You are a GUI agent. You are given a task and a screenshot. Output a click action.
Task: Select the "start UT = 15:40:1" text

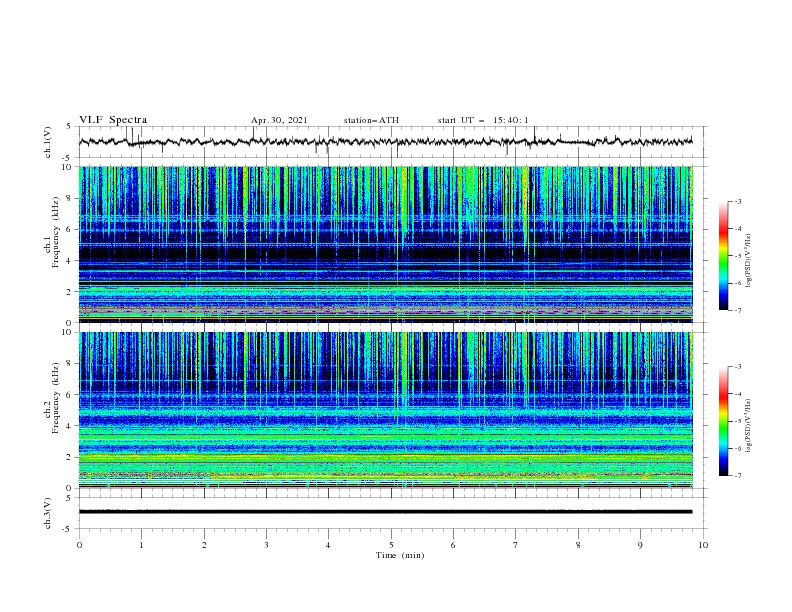(483, 120)
